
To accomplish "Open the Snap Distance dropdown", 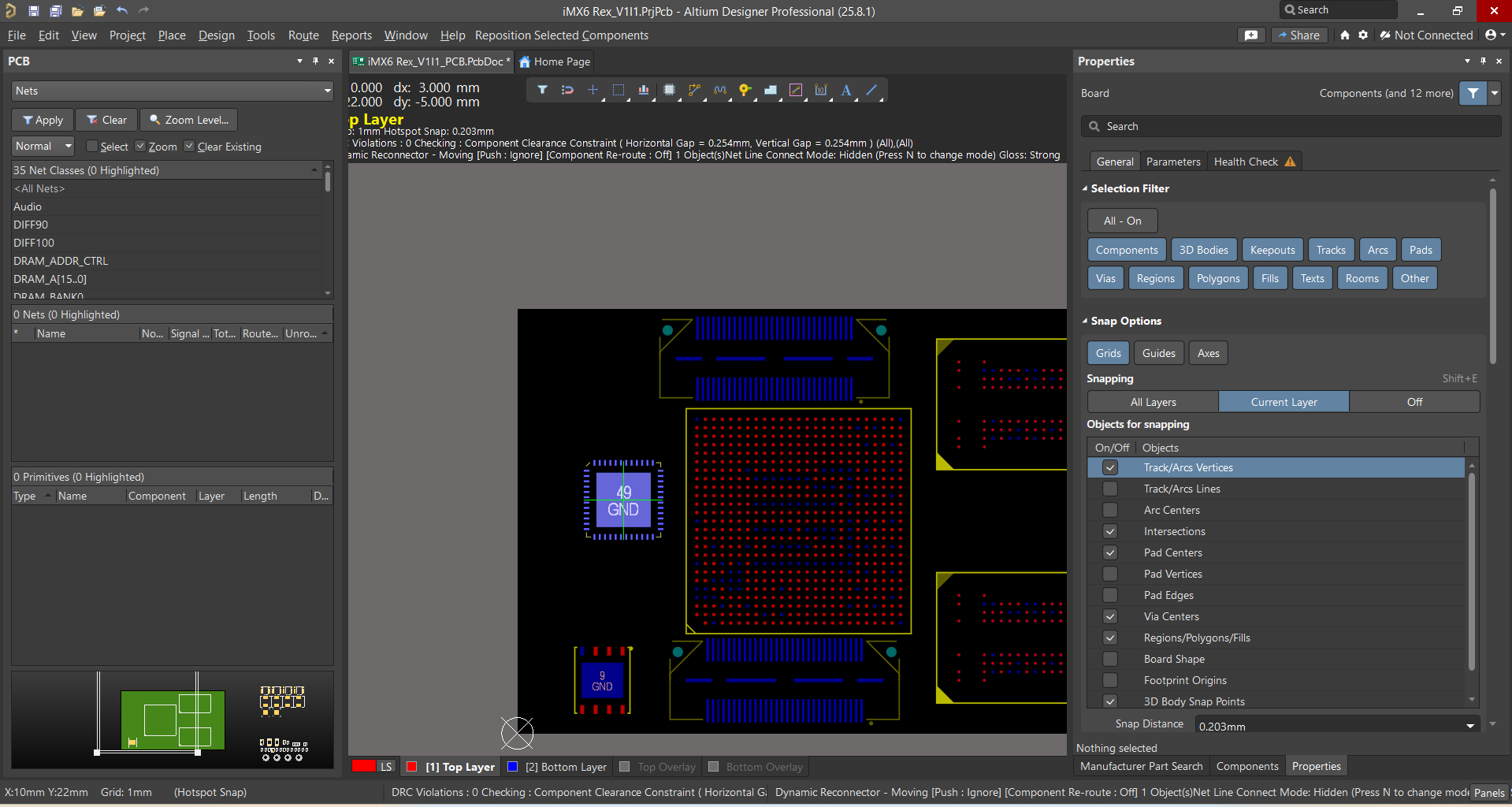I will coord(1469,726).
